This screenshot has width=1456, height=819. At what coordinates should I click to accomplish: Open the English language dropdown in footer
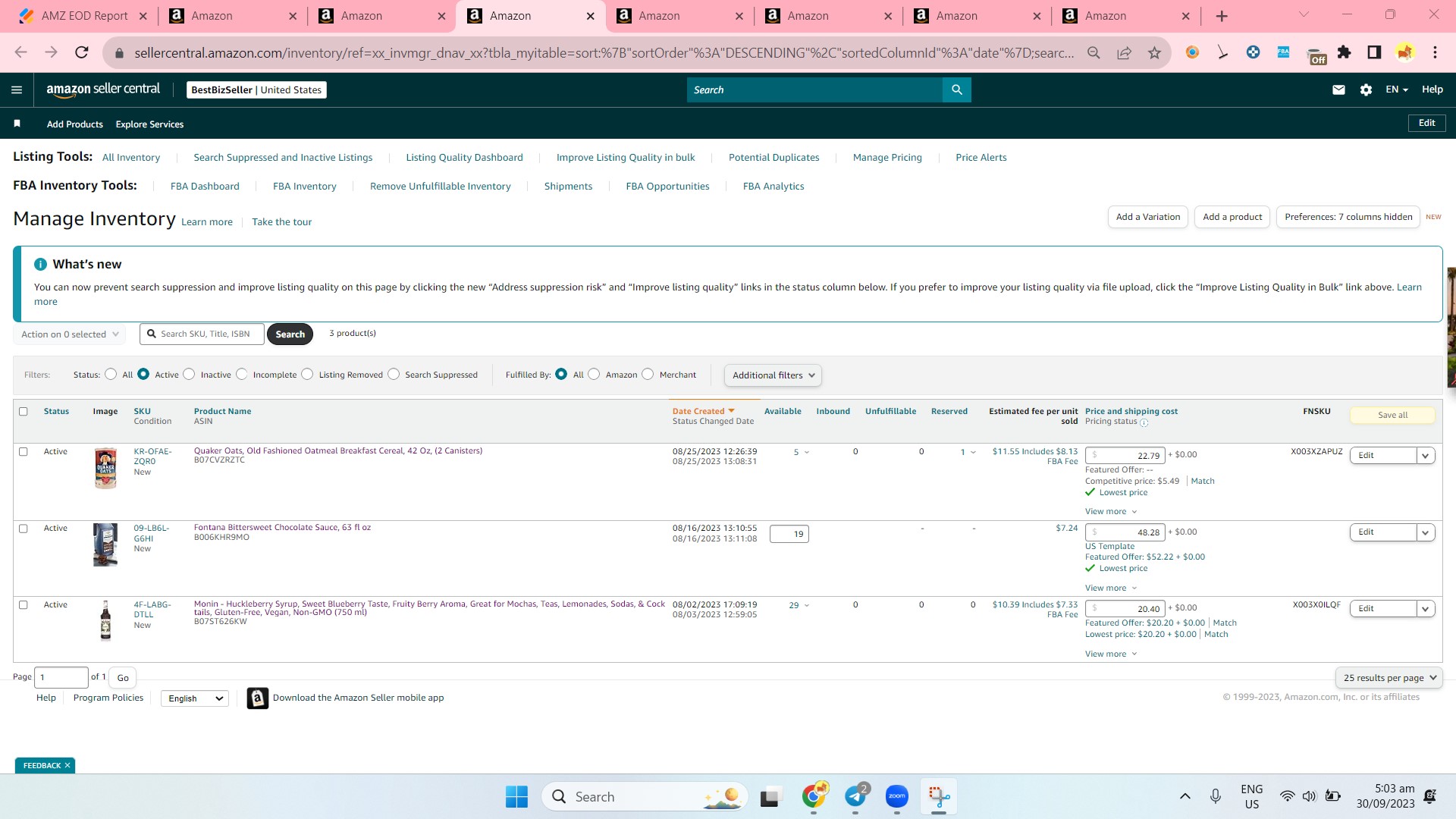(x=195, y=698)
